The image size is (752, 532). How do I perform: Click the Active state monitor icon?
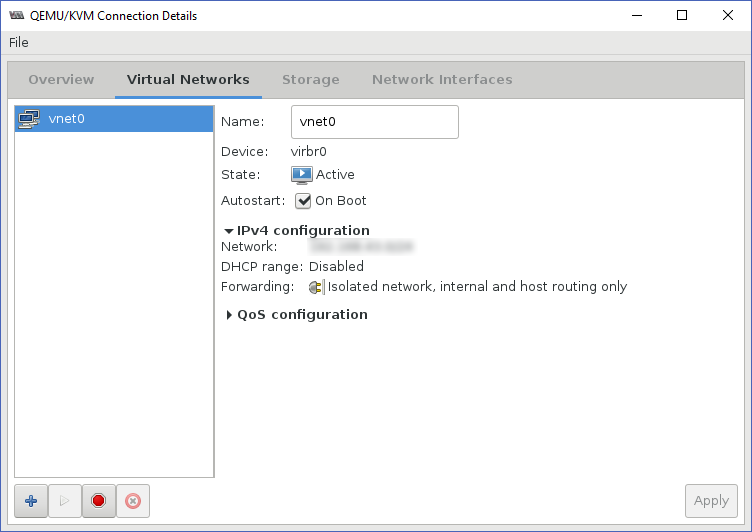pyautogui.click(x=302, y=175)
